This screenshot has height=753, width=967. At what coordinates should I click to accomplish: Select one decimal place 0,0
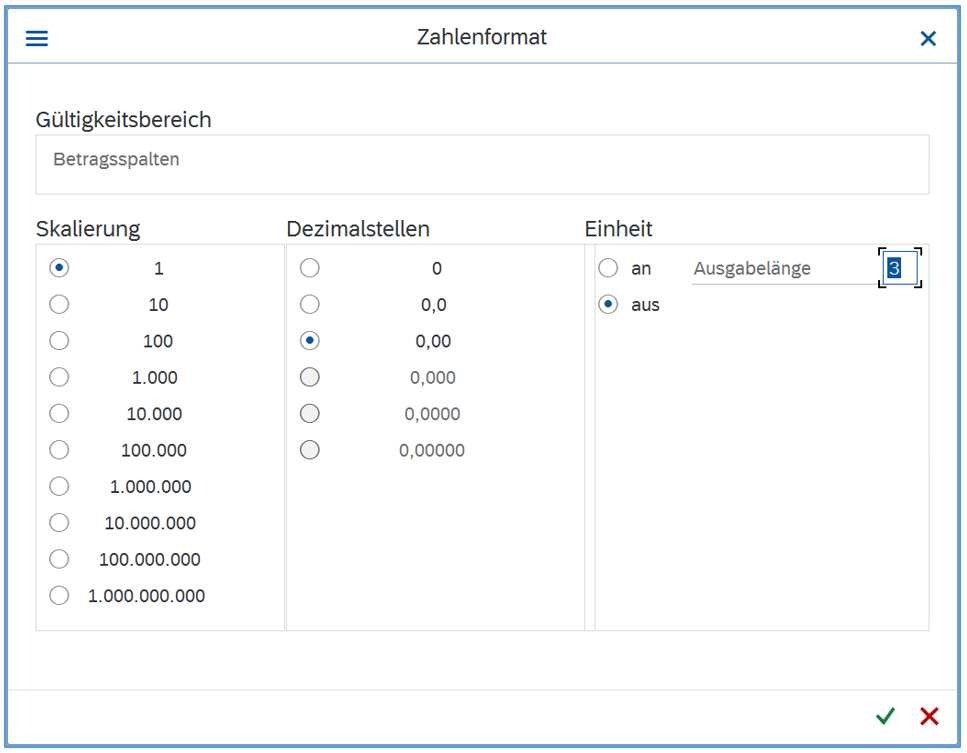[x=310, y=304]
